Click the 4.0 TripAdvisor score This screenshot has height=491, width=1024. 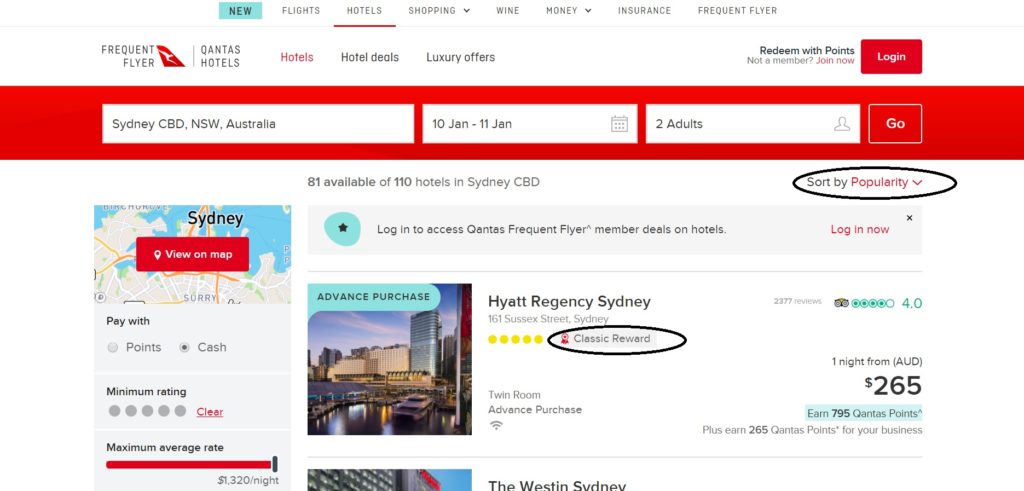point(912,304)
